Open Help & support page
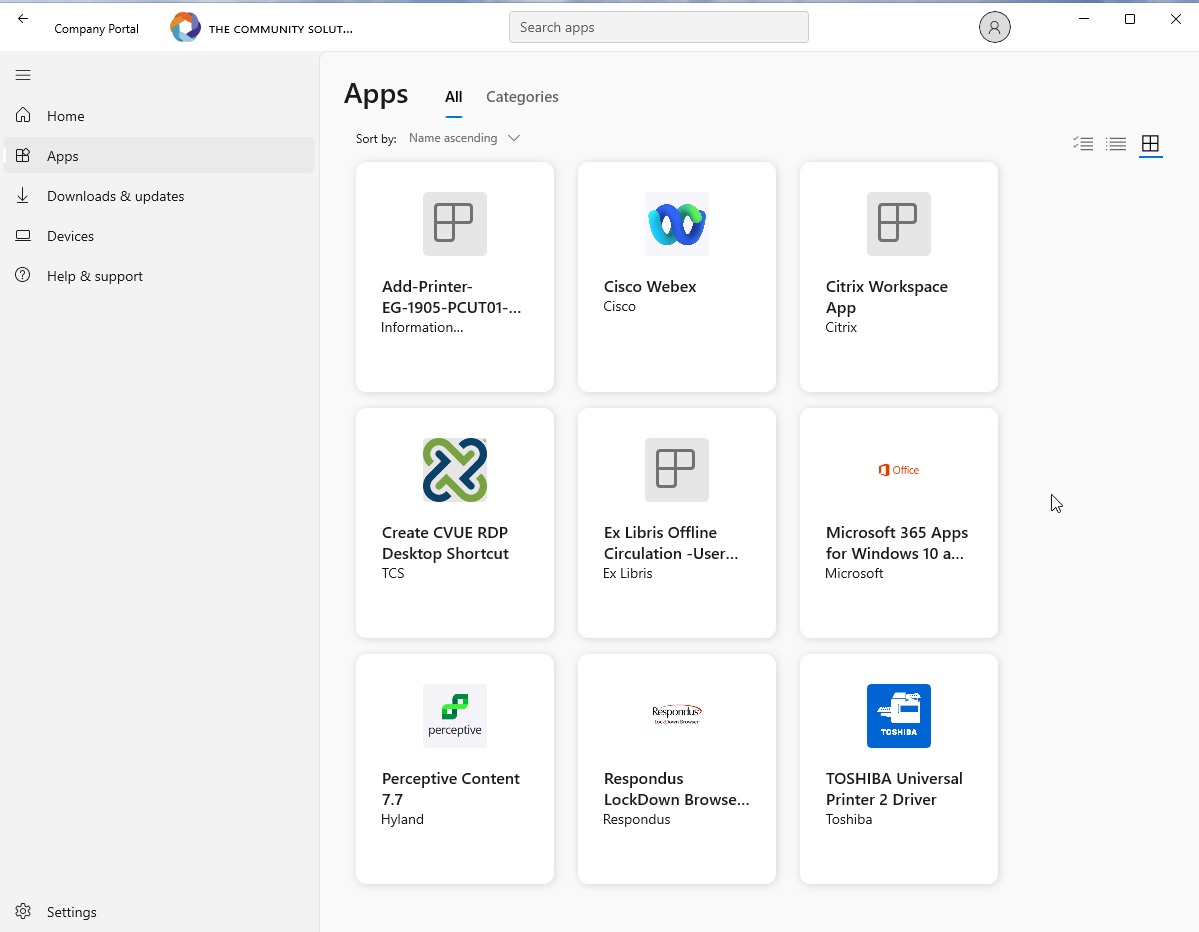The height and width of the screenshot is (932, 1199). click(159, 275)
